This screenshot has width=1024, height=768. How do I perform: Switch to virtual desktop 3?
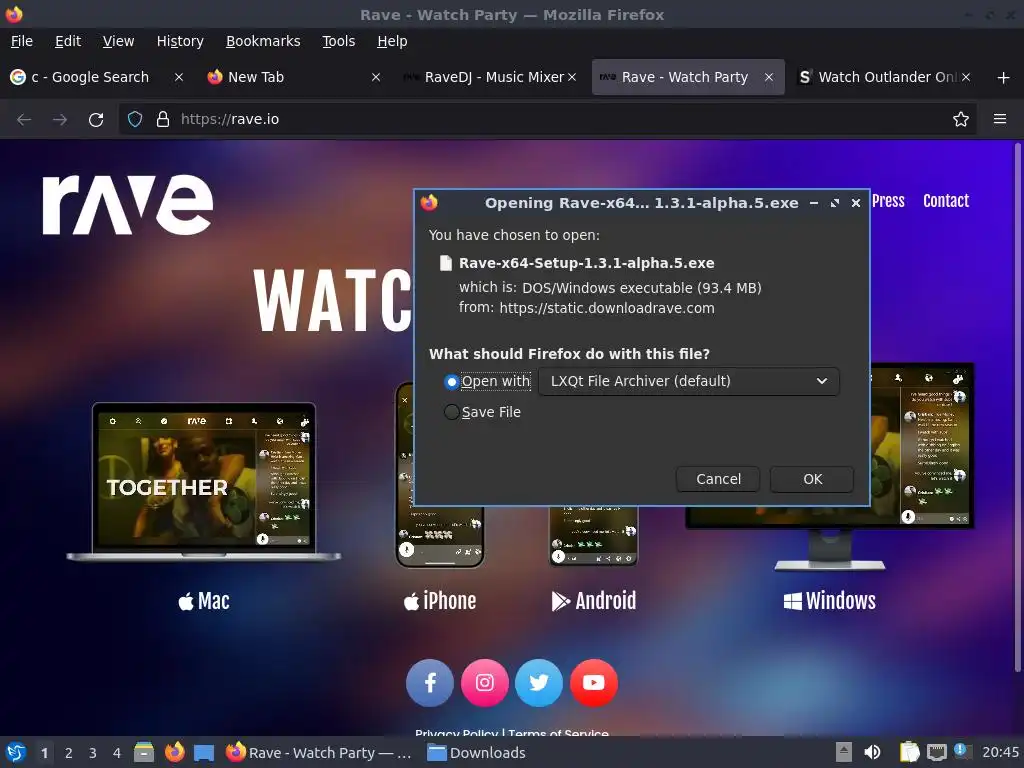click(93, 753)
